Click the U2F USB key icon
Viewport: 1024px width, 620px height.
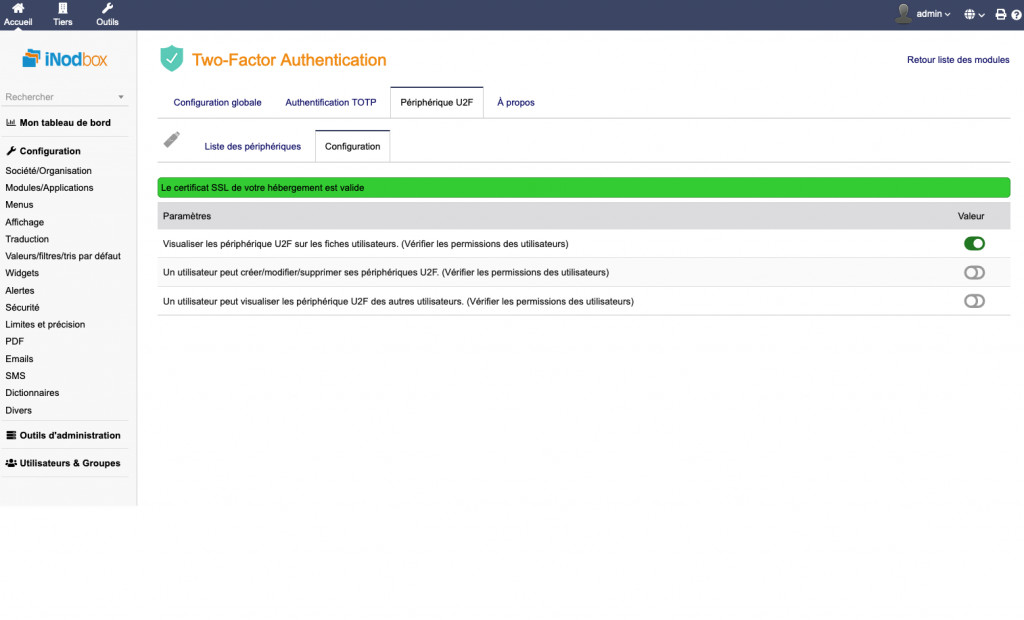[172, 140]
